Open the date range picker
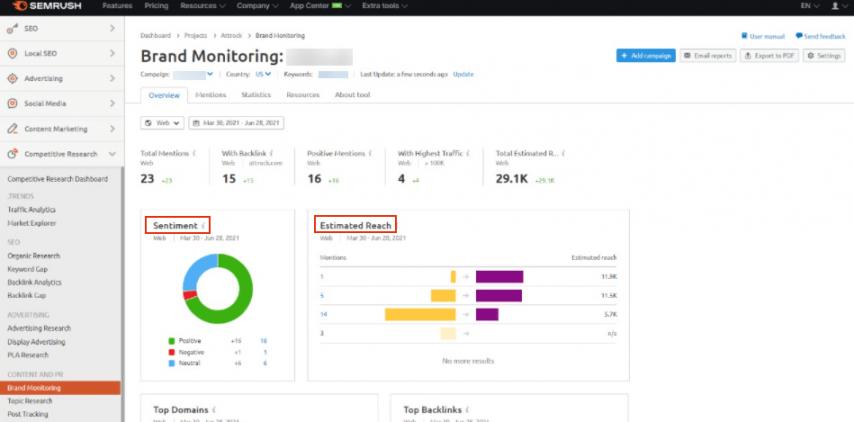The width and height of the screenshot is (854, 422). [236, 123]
